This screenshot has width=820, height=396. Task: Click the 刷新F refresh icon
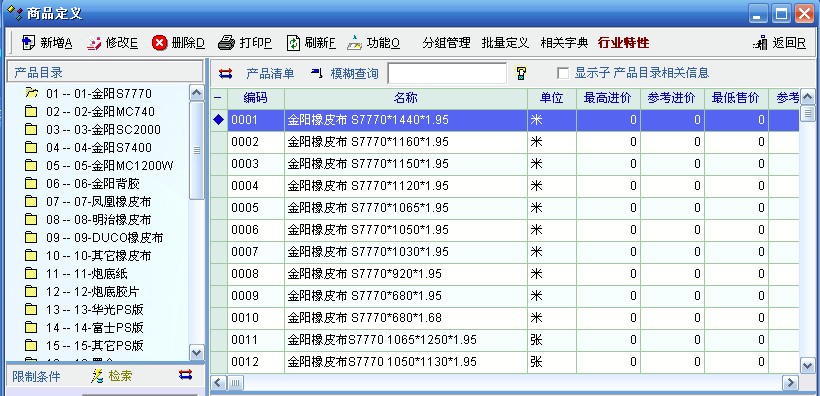(293, 43)
